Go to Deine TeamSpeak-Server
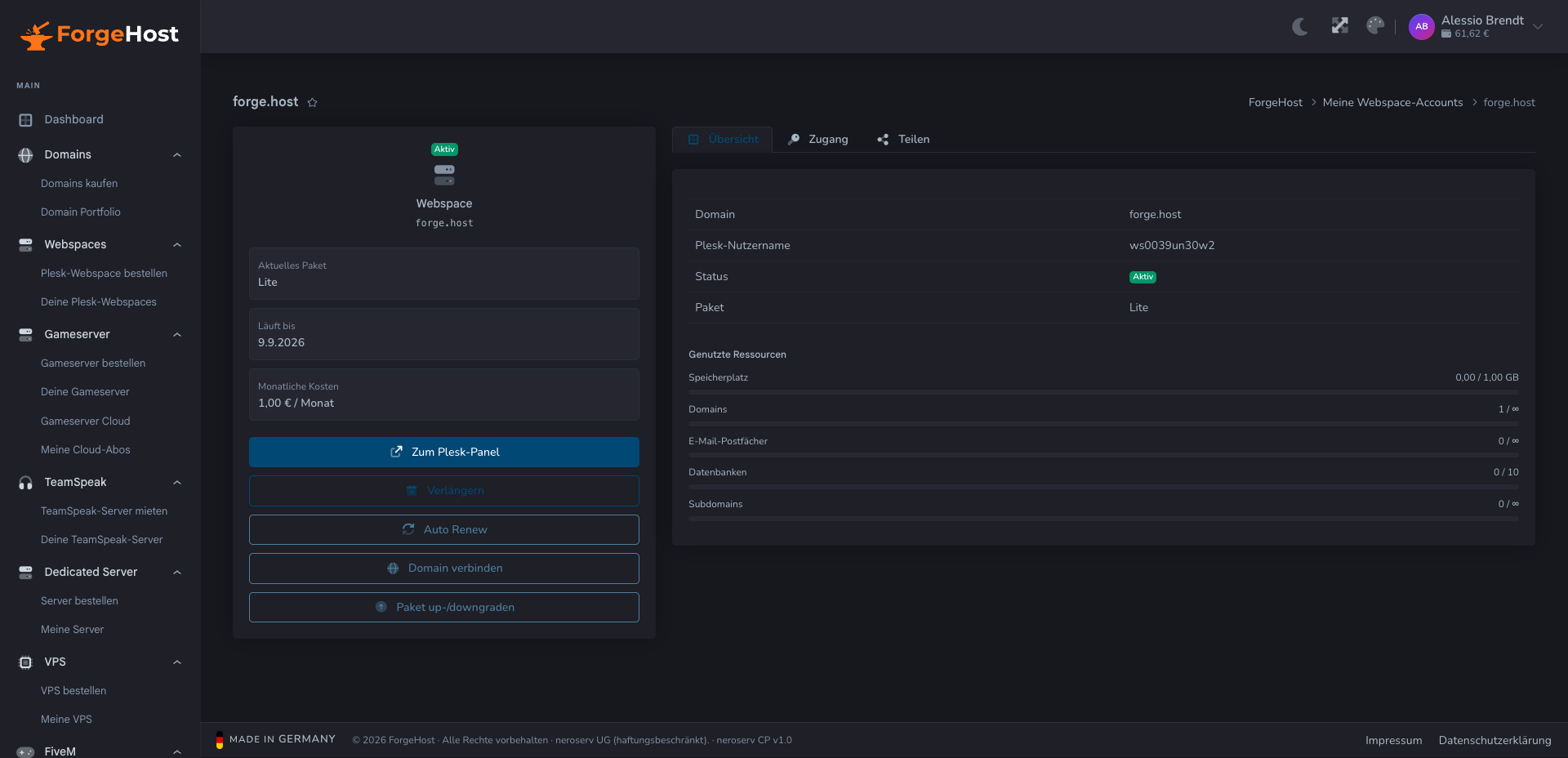1568x758 pixels. pyautogui.click(x=102, y=540)
